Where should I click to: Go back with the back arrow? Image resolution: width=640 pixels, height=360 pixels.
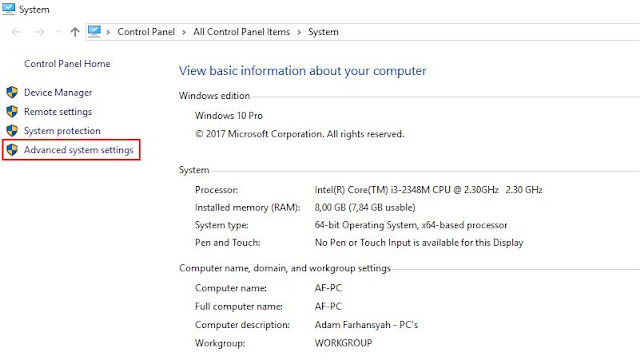pyautogui.click(x=16, y=32)
